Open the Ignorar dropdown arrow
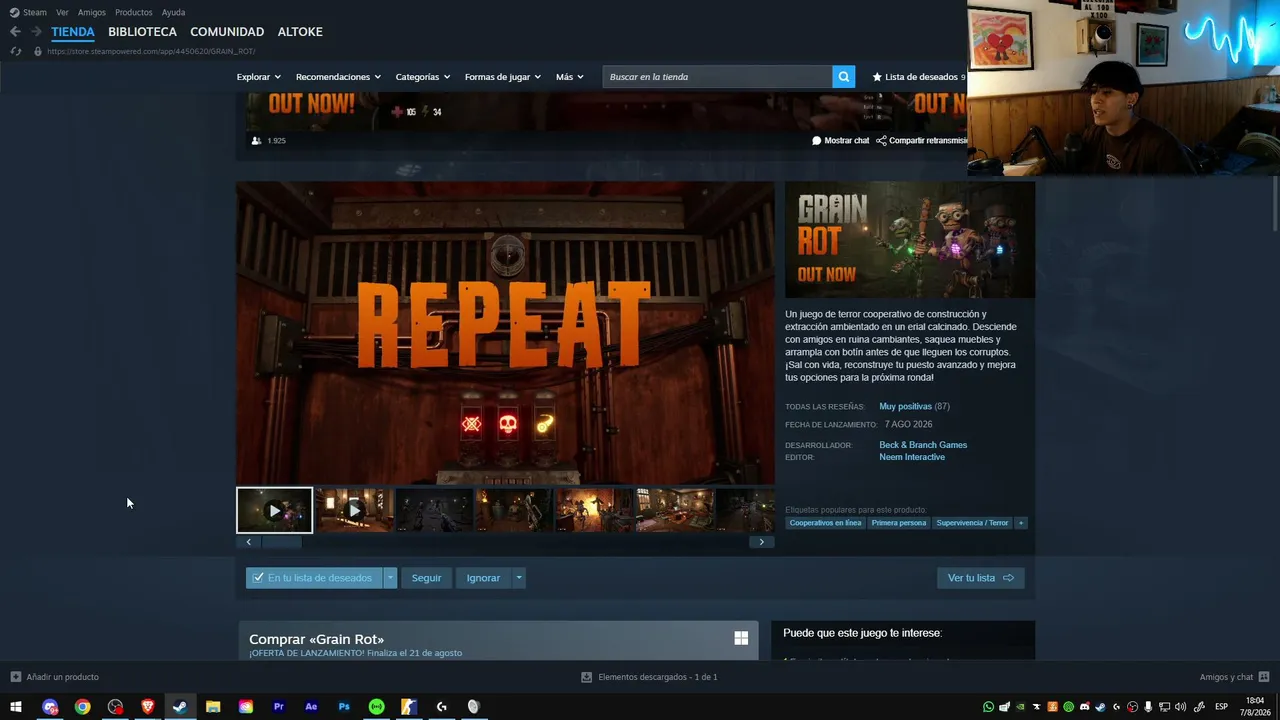This screenshot has width=1280, height=720. [x=519, y=578]
